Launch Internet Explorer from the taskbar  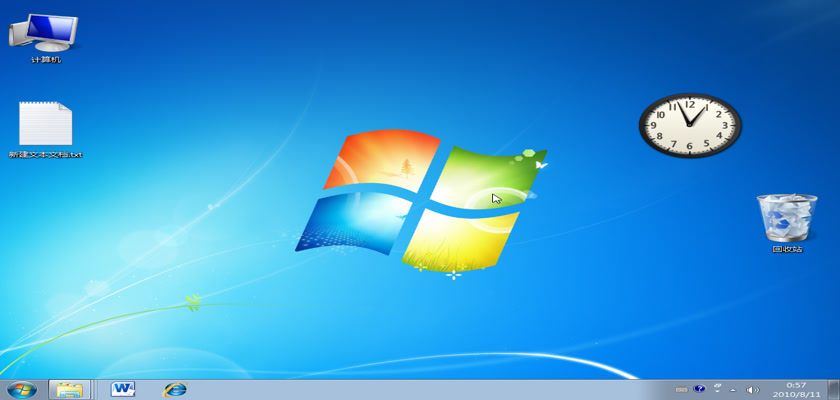(176, 389)
